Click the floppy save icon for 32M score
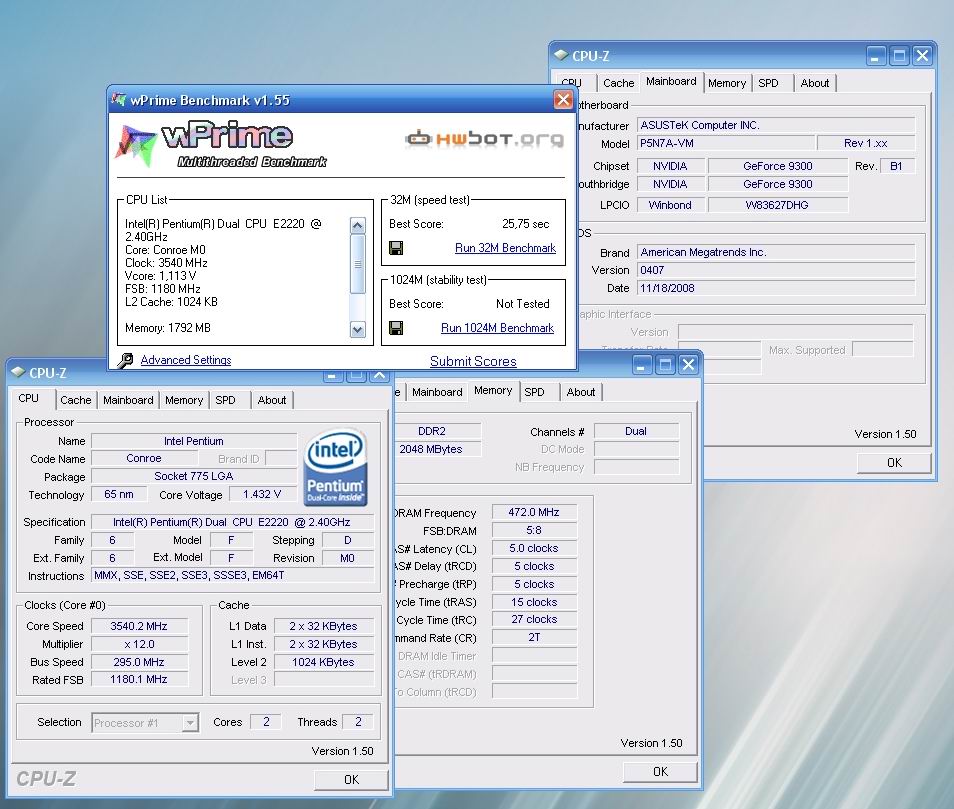Image resolution: width=954 pixels, height=809 pixels. [x=396, y=248]
